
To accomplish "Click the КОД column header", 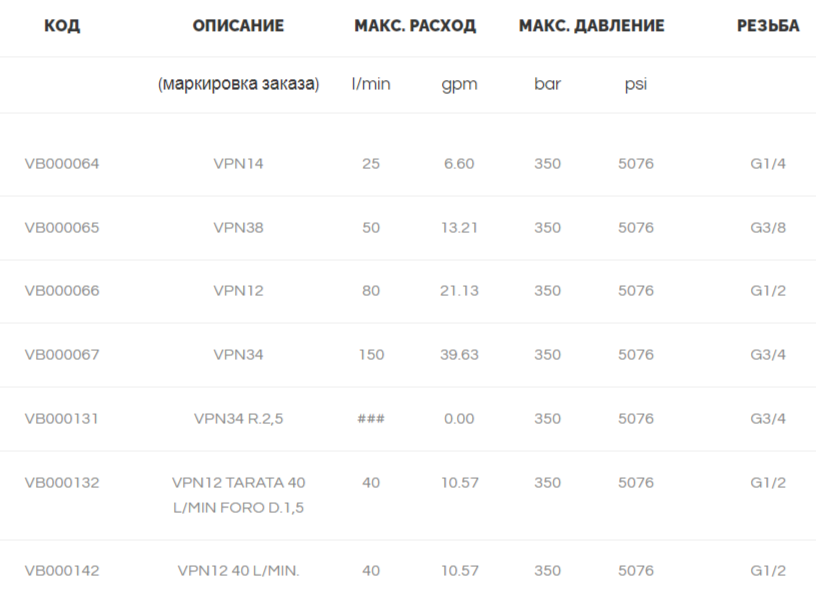I will pos(62,25).
